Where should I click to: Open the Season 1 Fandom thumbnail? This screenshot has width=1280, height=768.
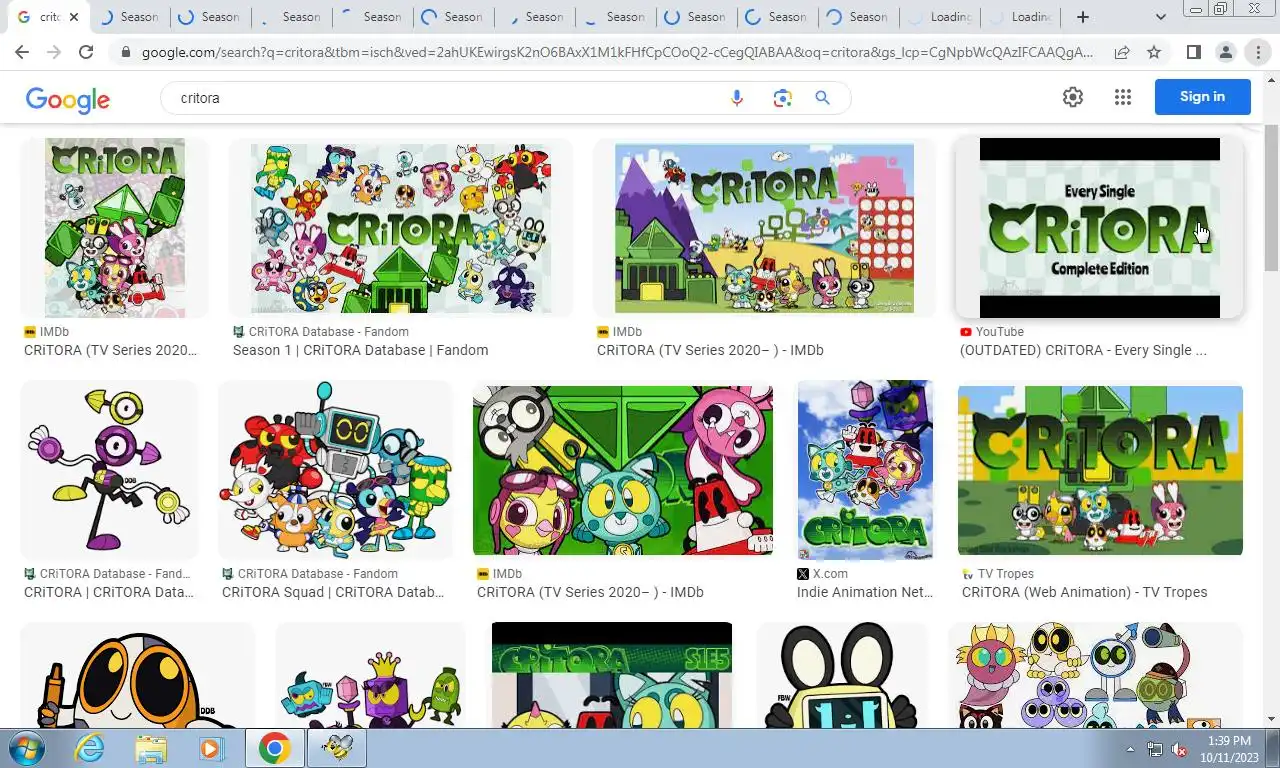[x=400, y=228]
